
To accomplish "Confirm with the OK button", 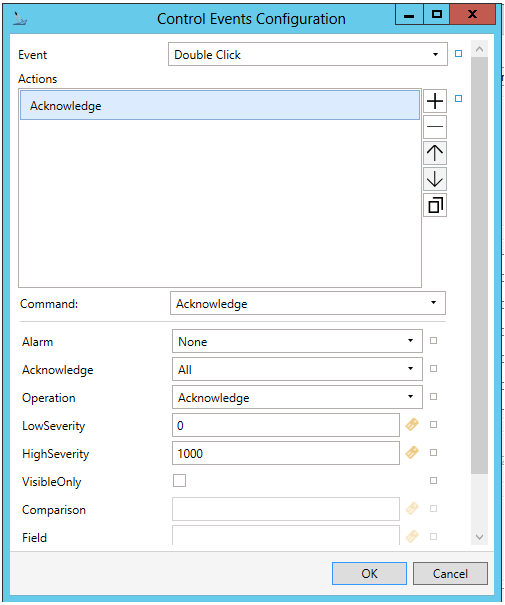I will (369, 573).
